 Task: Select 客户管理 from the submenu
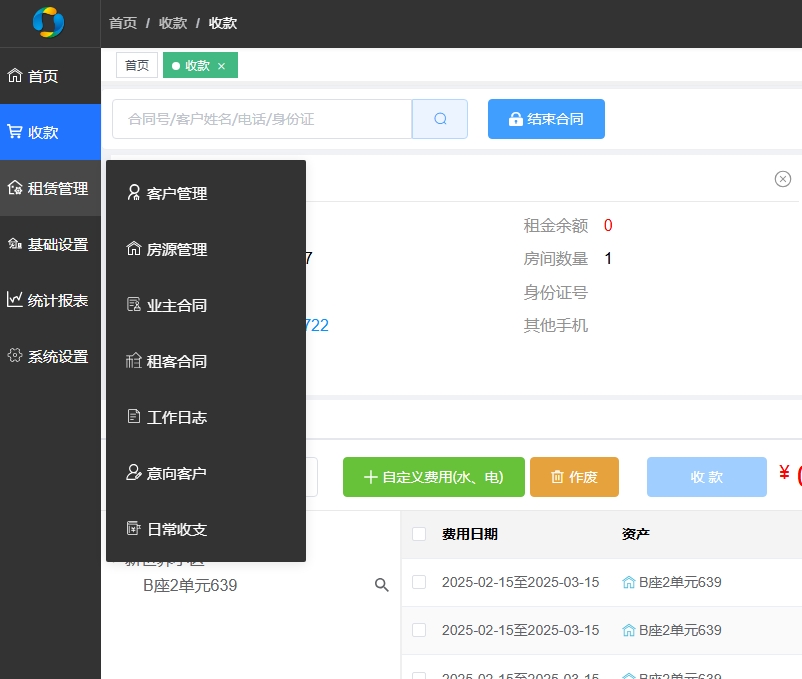tap(176, 193)
